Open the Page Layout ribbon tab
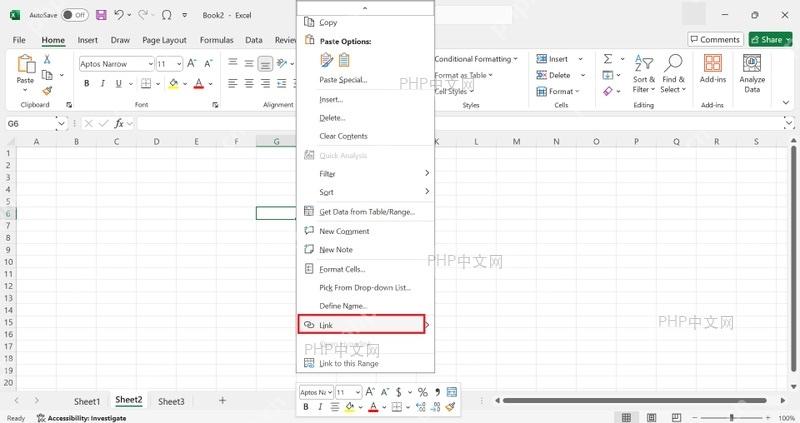 [164, 40]
